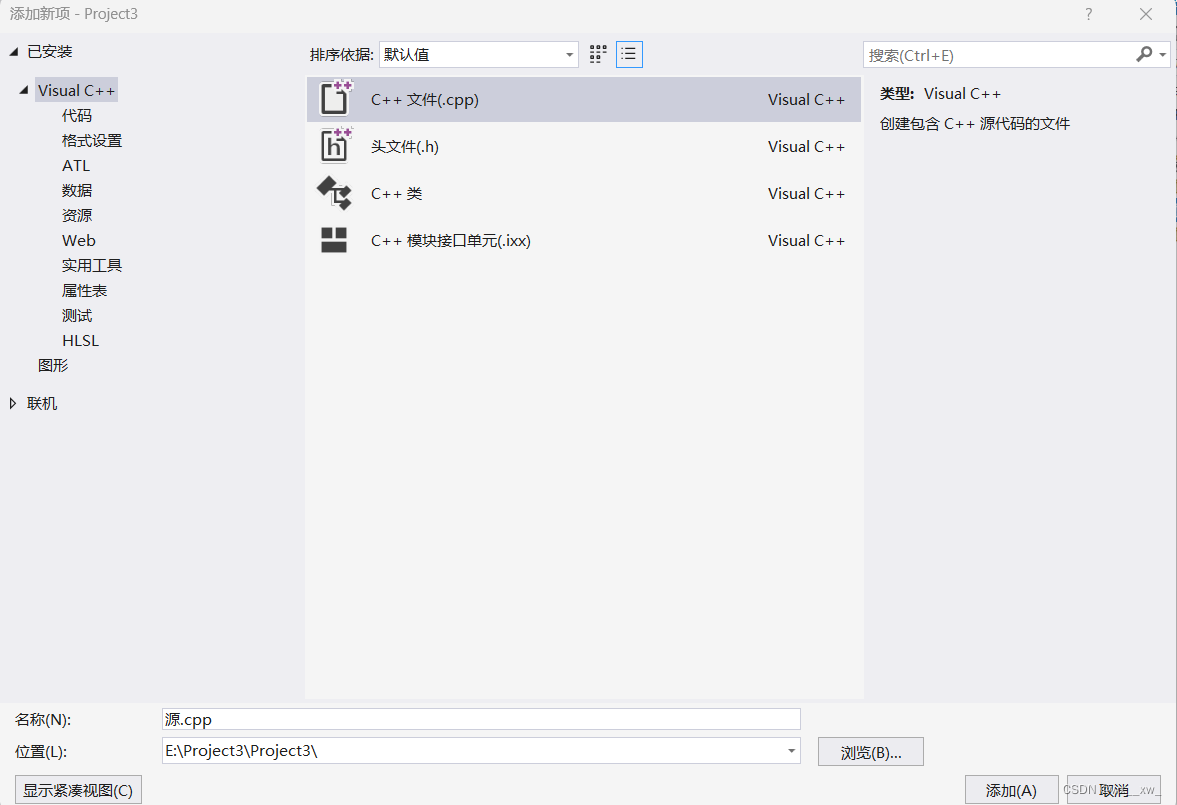Open the search options dropdown arrow
1177x805 pixels.
click(x=1163, y=55)
